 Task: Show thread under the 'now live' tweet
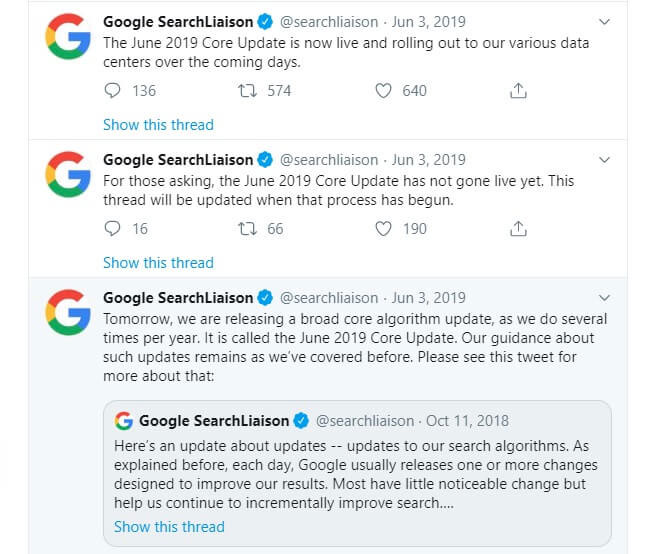158,125
